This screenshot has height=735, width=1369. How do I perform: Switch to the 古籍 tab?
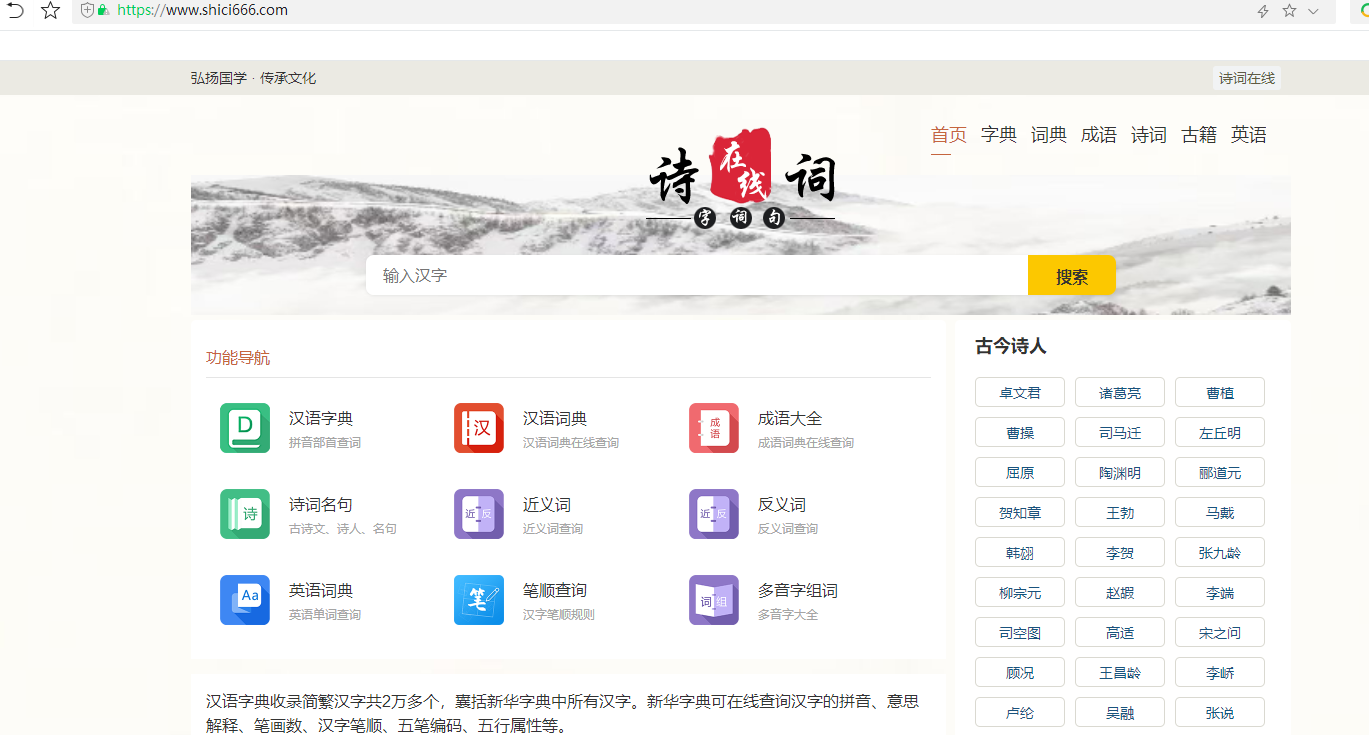pos(1198,134)
